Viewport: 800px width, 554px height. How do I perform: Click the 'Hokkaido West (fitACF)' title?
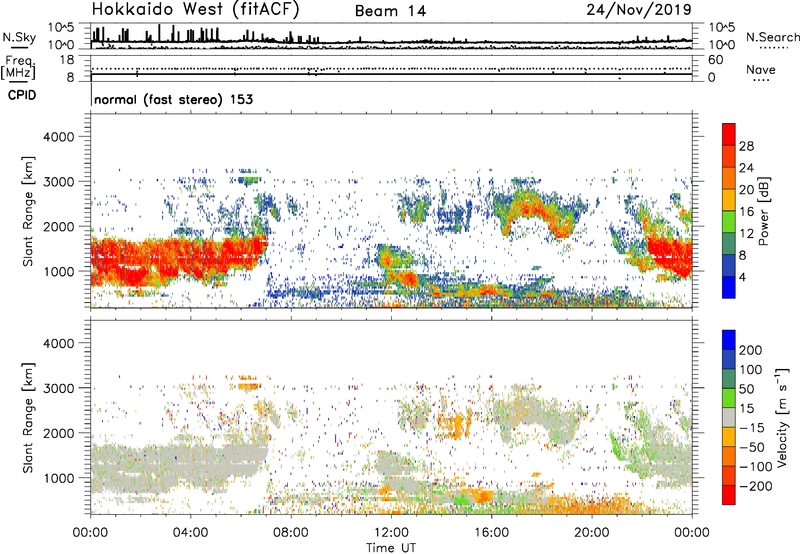coord(195,10)
